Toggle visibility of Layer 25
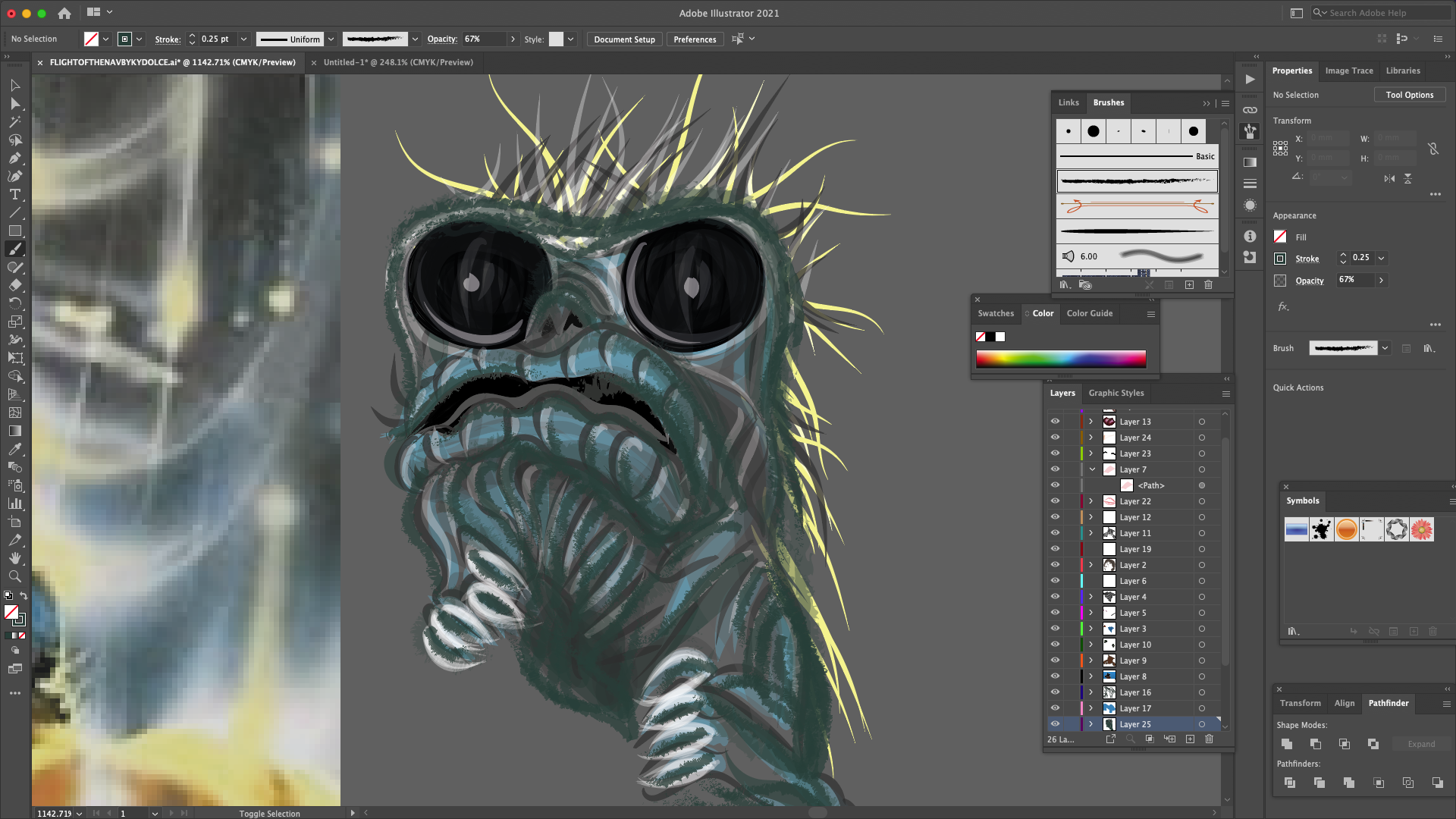Viewport: 1456px width, 819px height. coord(1055,724)
